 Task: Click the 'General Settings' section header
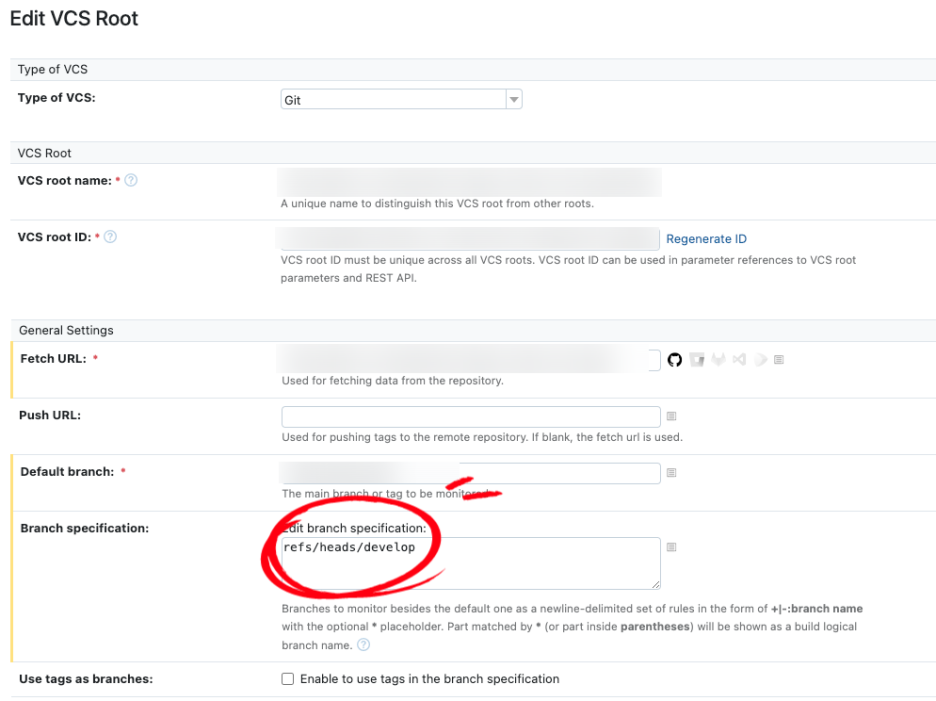pos(66,330)
